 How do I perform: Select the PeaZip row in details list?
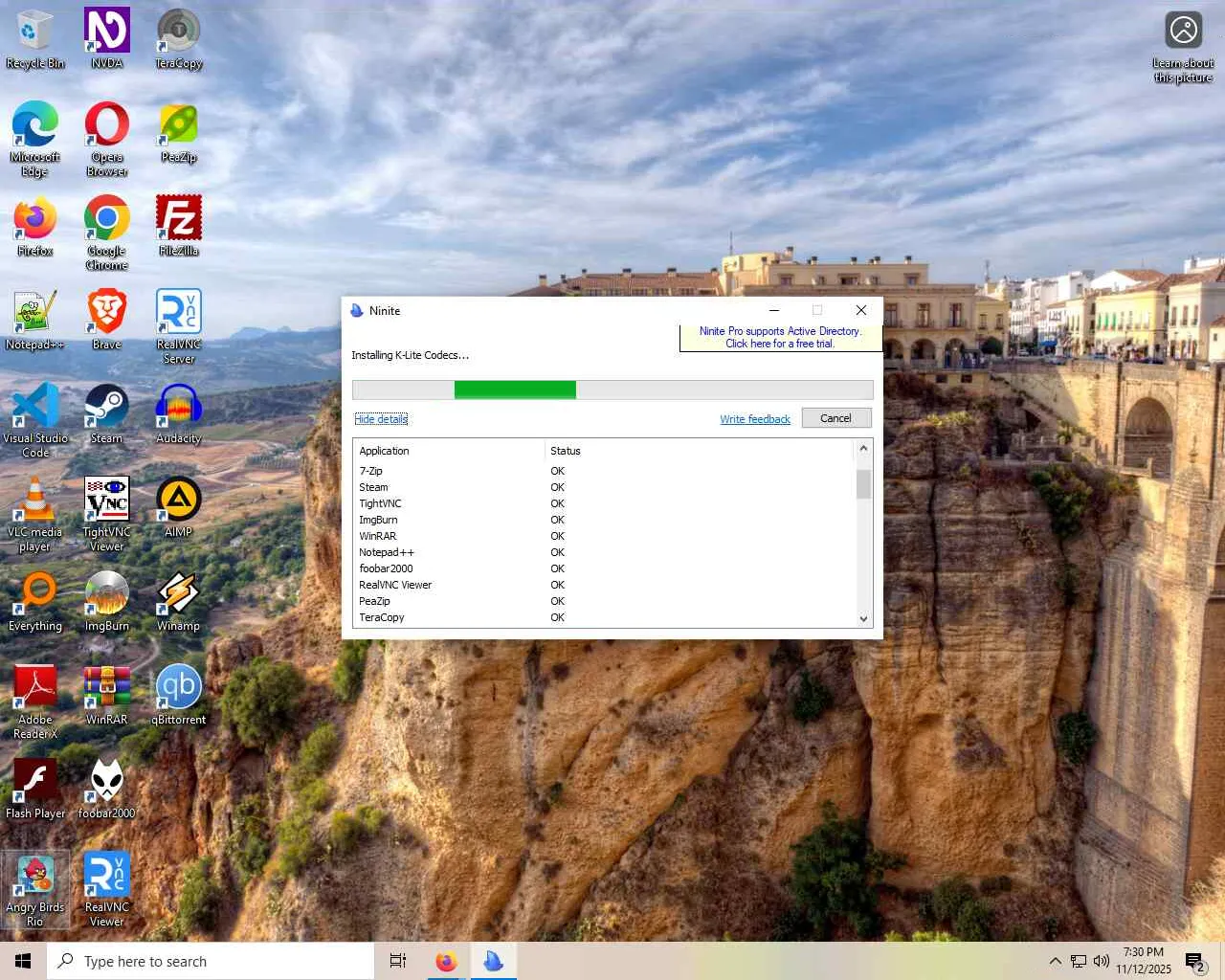603,601
